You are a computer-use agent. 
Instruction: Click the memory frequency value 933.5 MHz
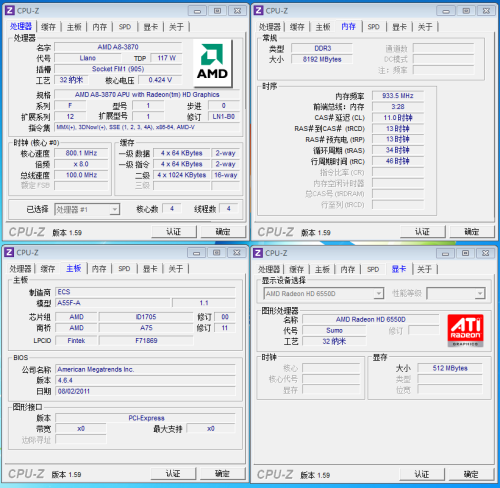pyautogui.click(x=398, y=96)
